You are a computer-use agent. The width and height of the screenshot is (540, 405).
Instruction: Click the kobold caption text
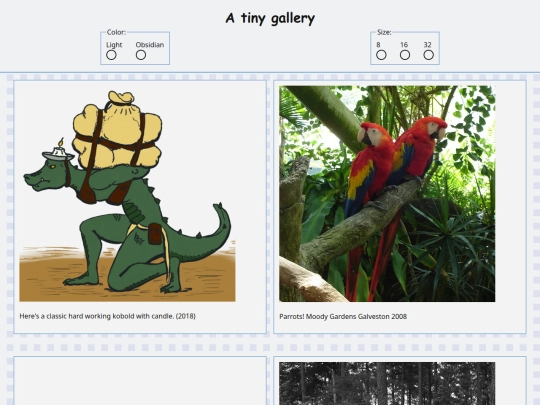click(107, 316)
